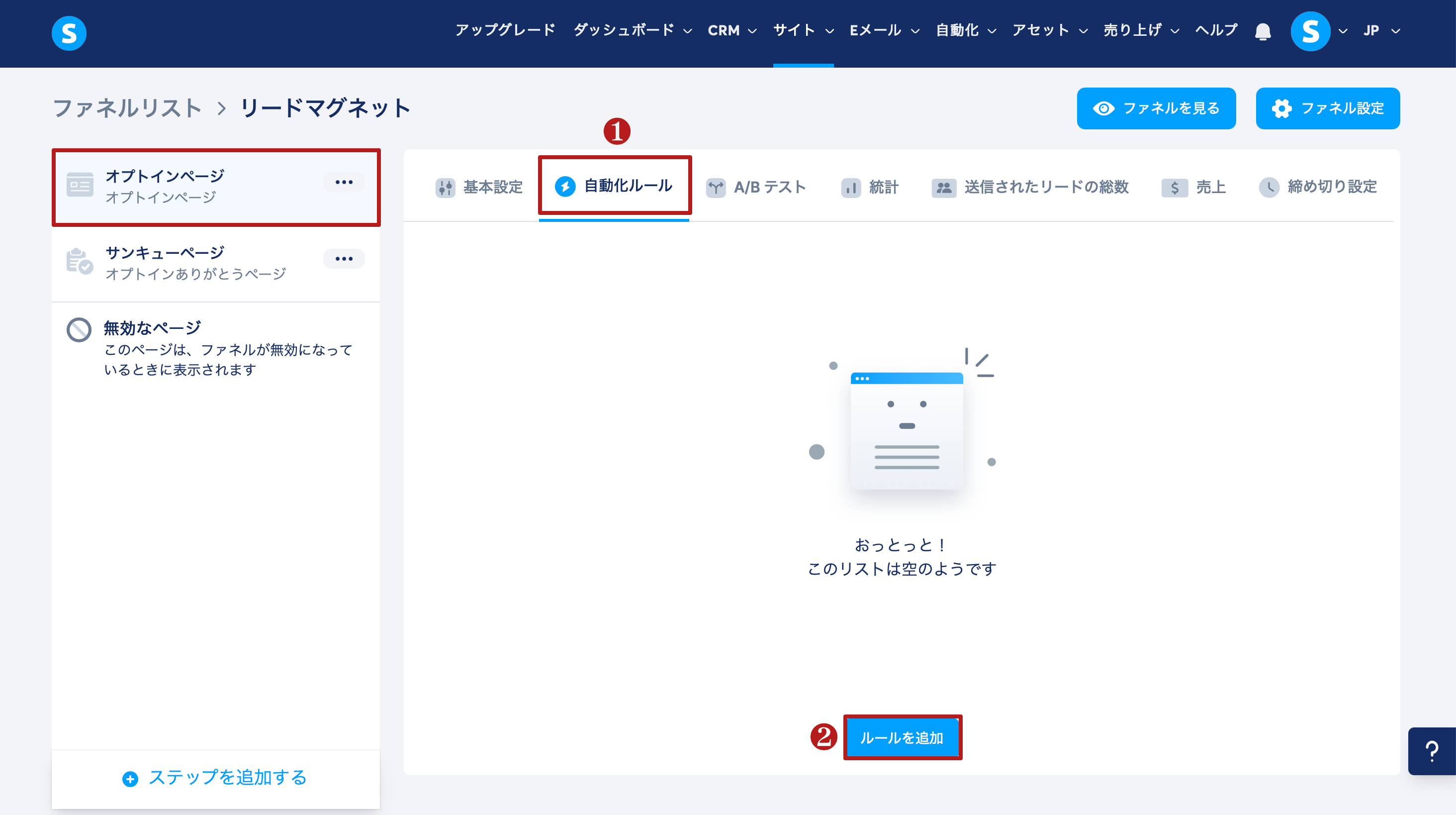
Task: Click the 締め切り設定 clock icon
Action: (1269, 187)
